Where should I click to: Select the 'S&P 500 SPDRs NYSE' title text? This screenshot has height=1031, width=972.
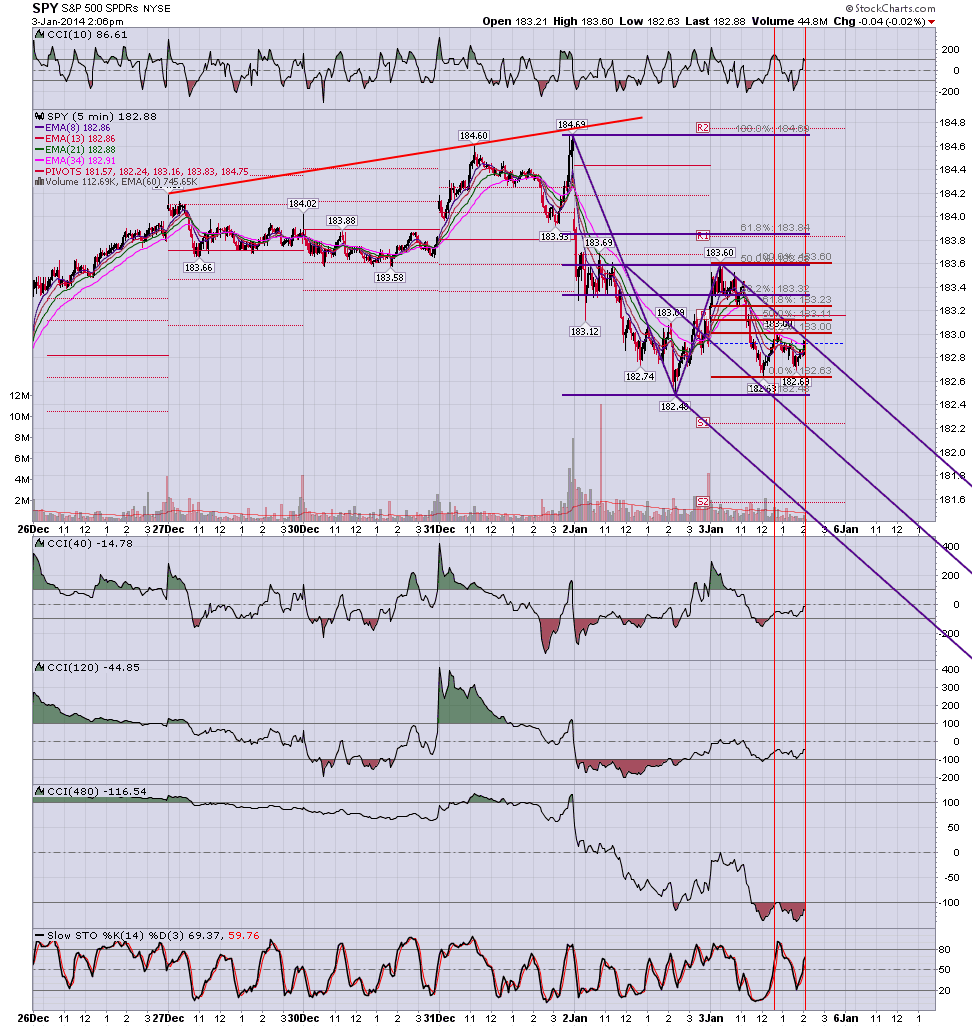116,9
